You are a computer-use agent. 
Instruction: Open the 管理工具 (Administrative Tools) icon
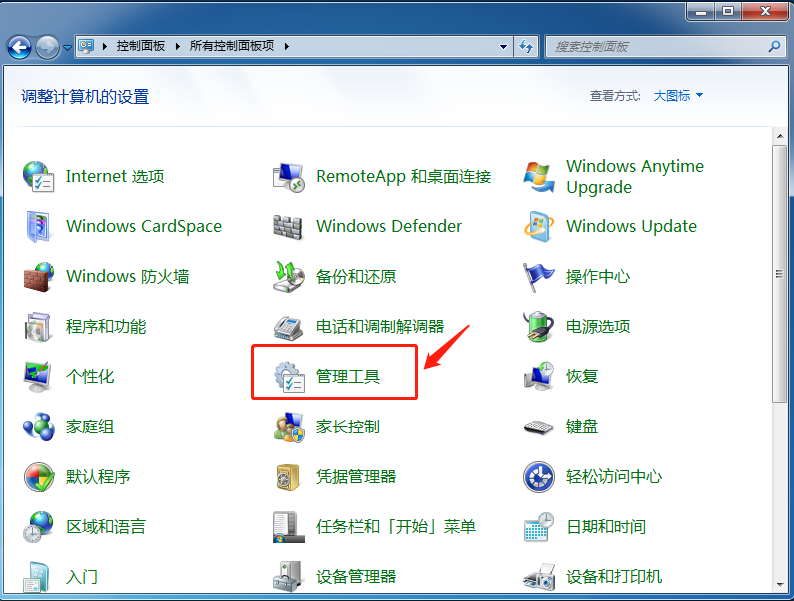click(289, 377)
